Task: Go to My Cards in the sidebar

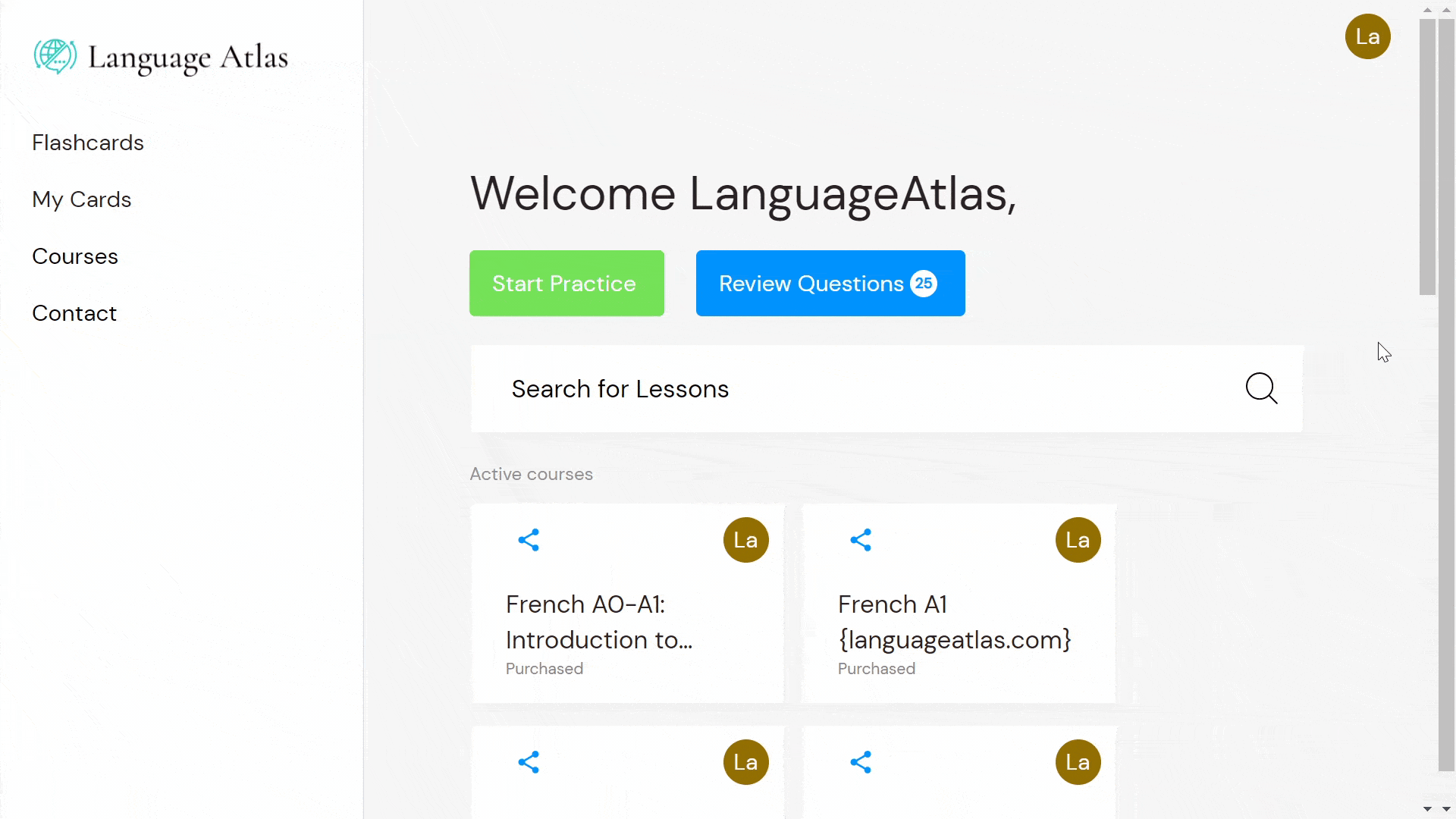Action: pos(82,199)
